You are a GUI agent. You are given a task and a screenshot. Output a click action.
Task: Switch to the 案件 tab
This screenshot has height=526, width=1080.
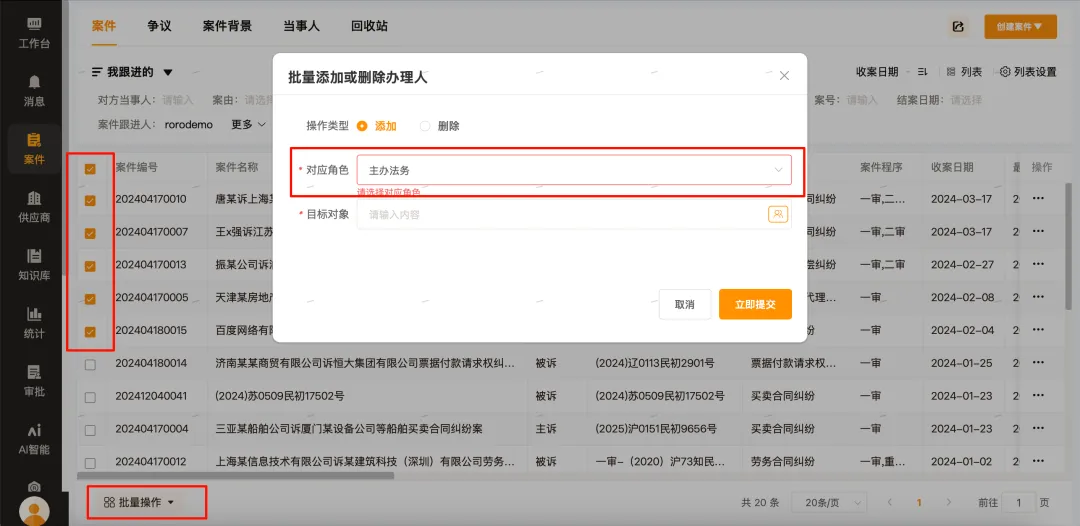(x=104, y=26)
